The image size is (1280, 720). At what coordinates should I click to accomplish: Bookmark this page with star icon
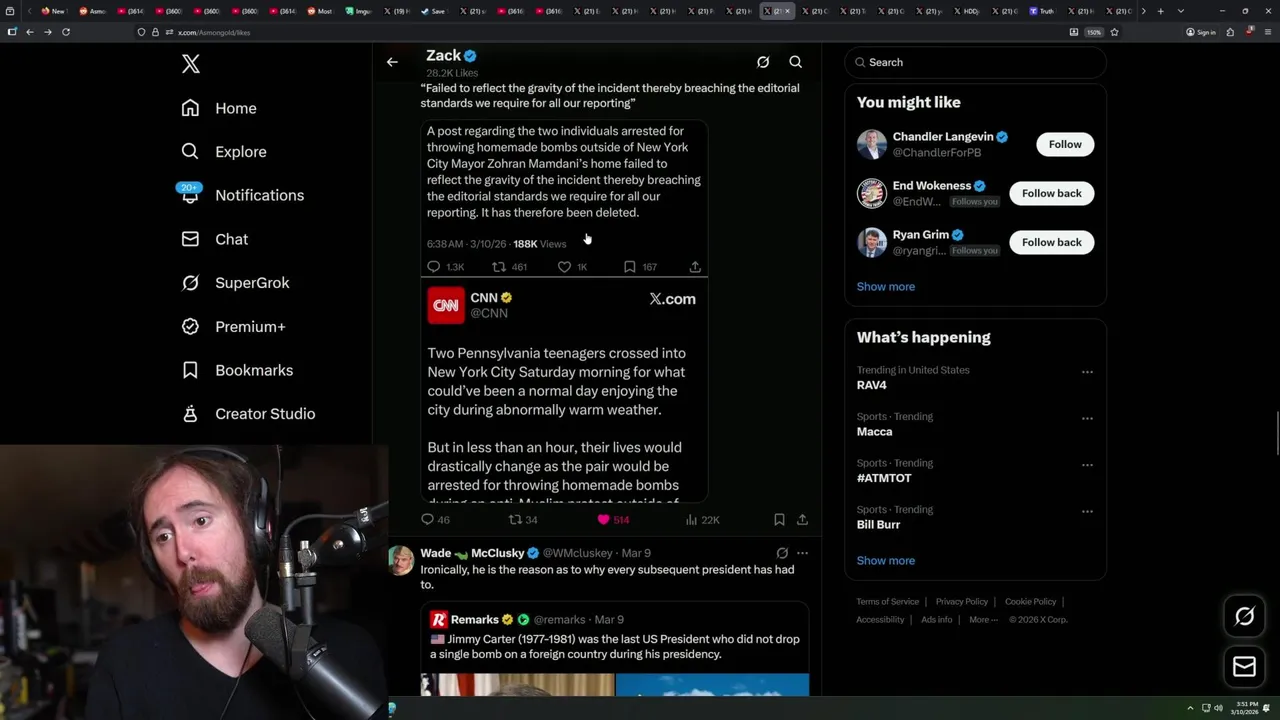point(1114,32)
